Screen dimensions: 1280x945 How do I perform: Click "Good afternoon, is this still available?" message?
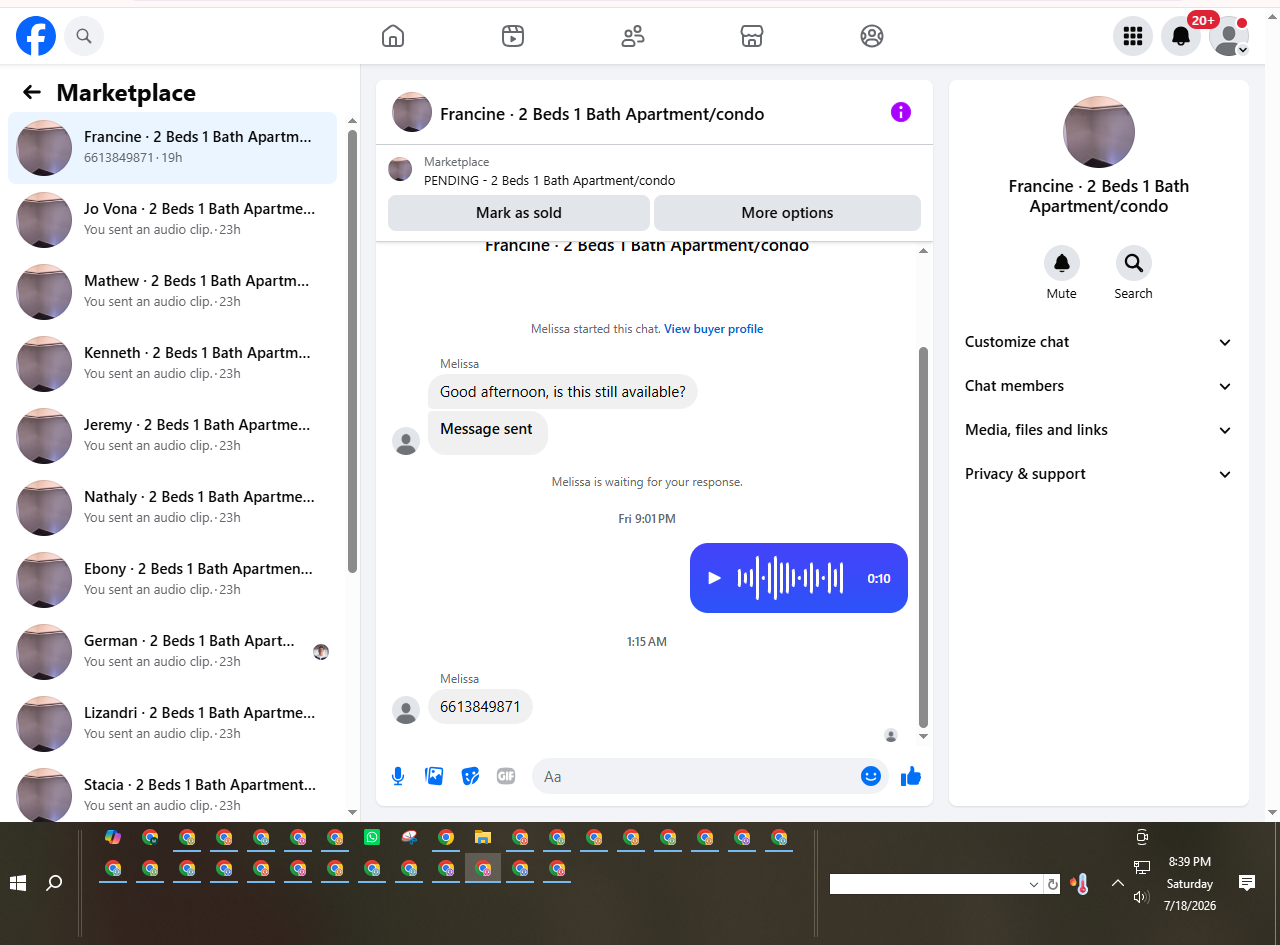[x=563, y=392]
